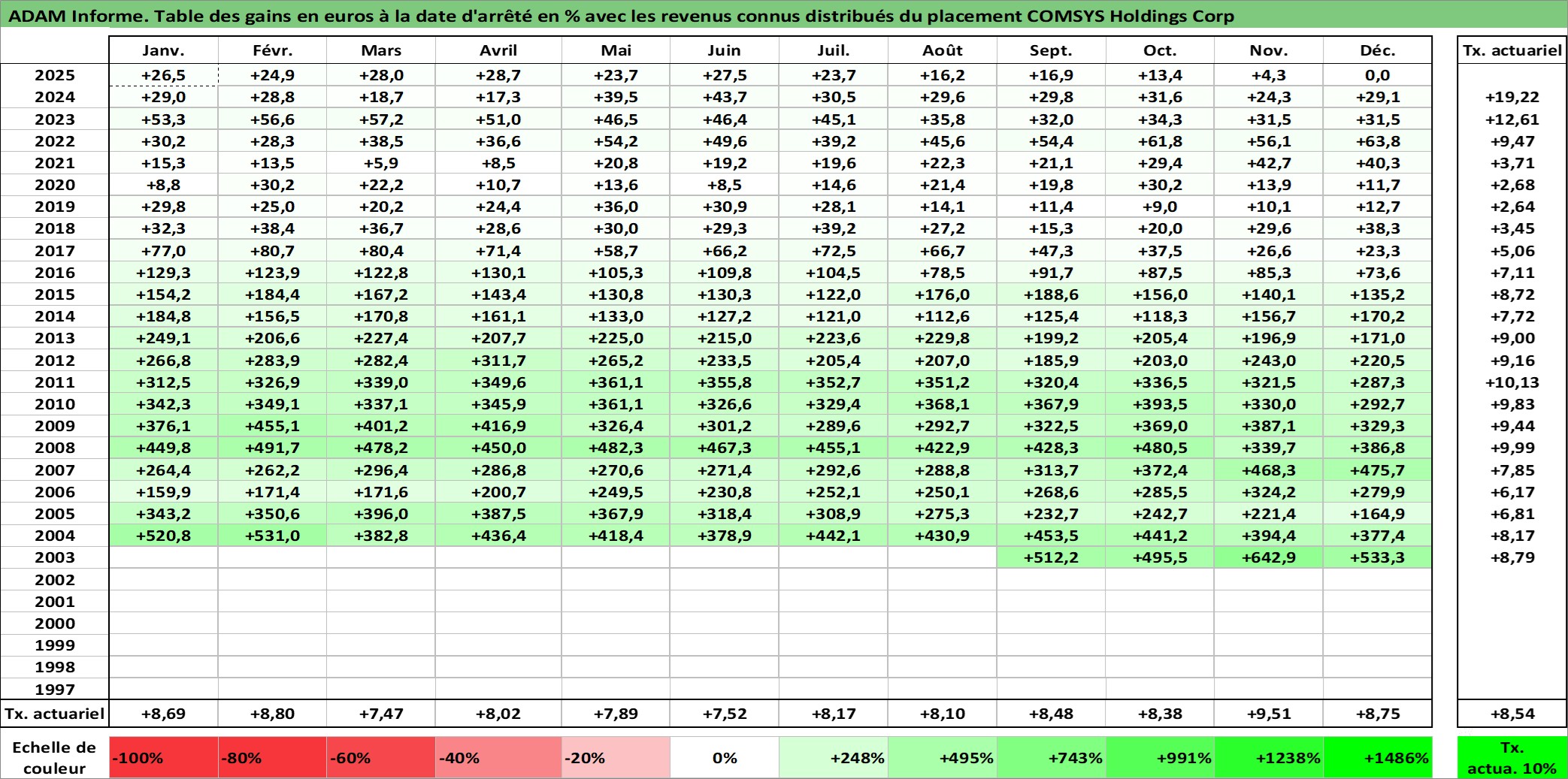This screenshot has height=779, width=1568.
Task: Select the +10,13 actuarial rate for 2011
Action: (x=1512, y=382)
